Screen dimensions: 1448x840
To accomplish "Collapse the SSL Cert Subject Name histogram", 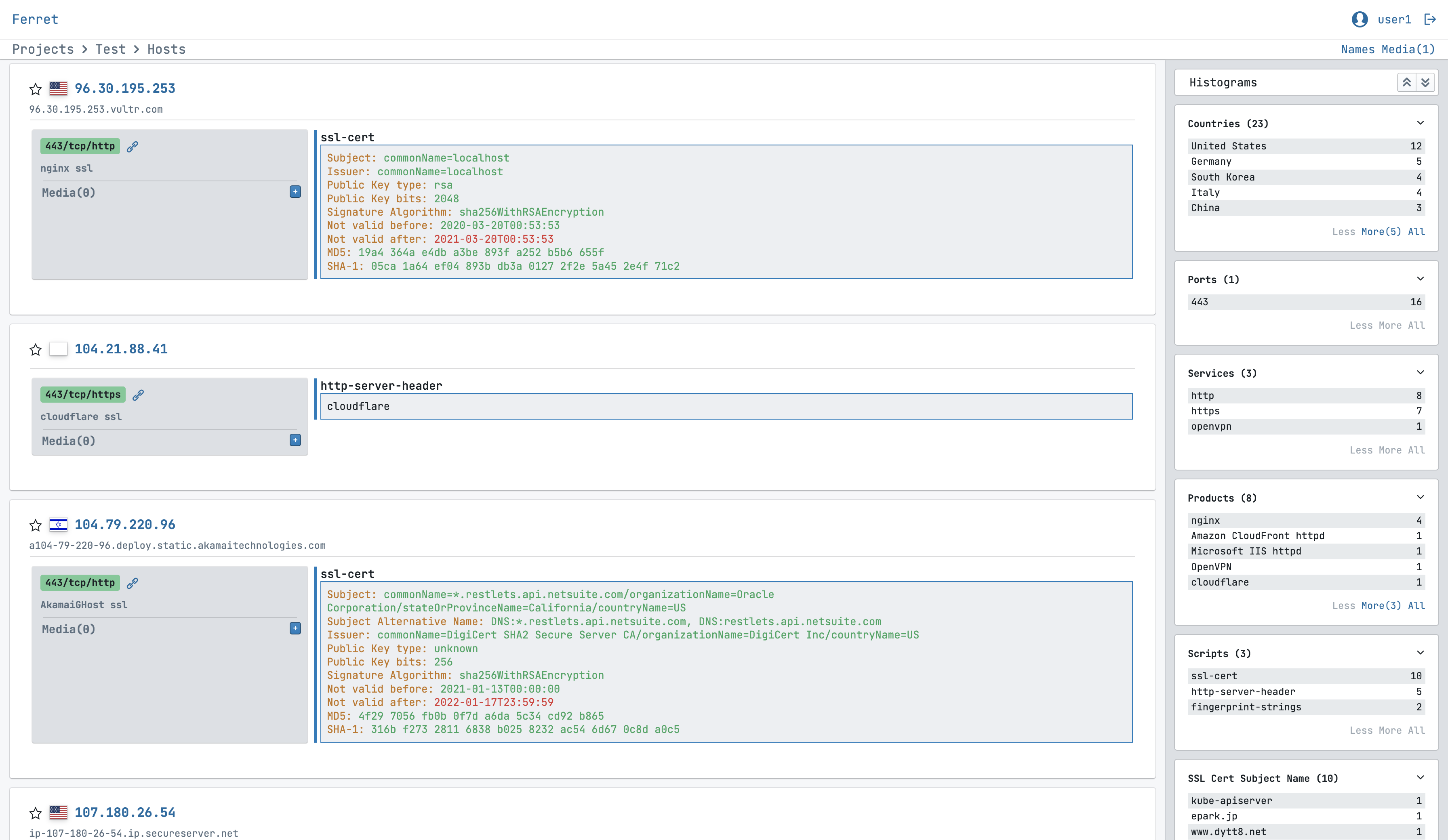I will (x=1421, y=777).
